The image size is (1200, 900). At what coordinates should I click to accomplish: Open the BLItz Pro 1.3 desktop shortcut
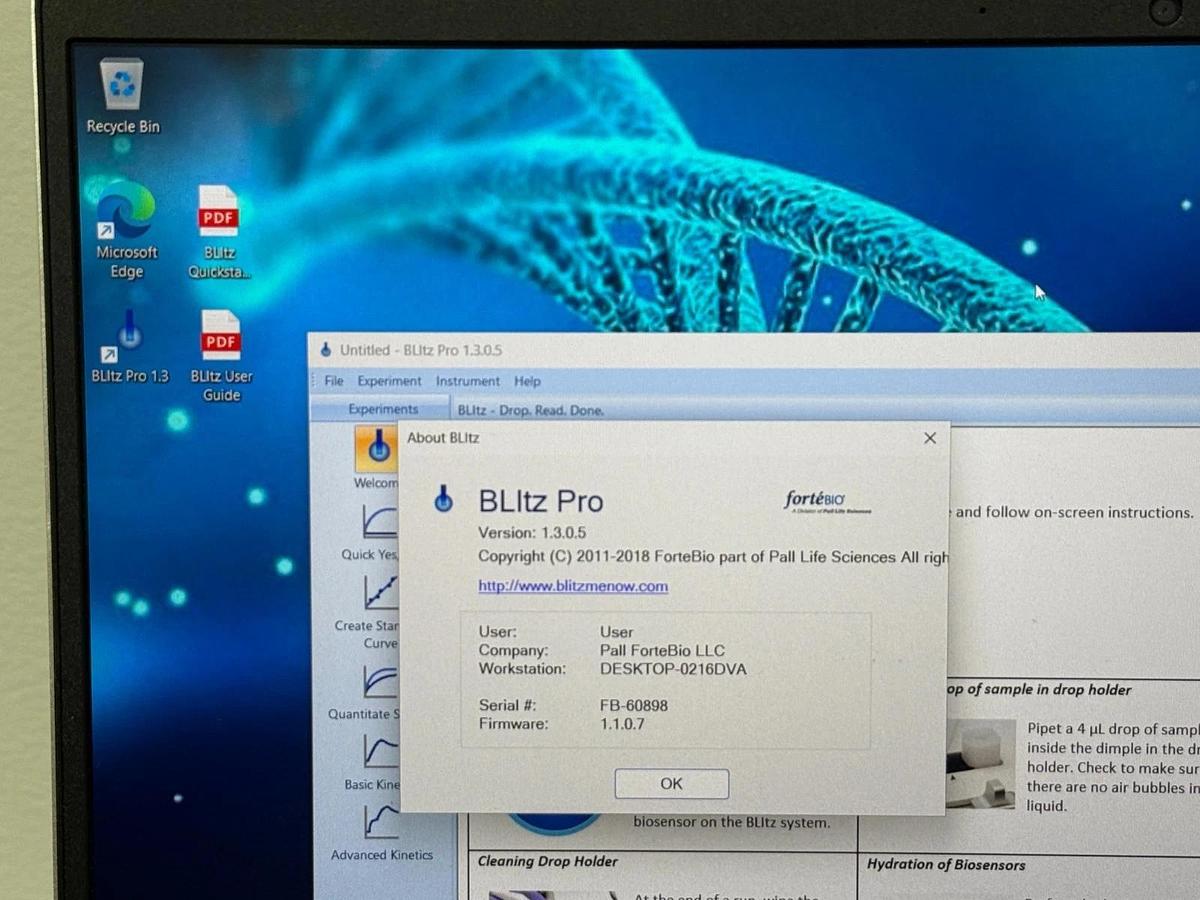click(130, 346)
